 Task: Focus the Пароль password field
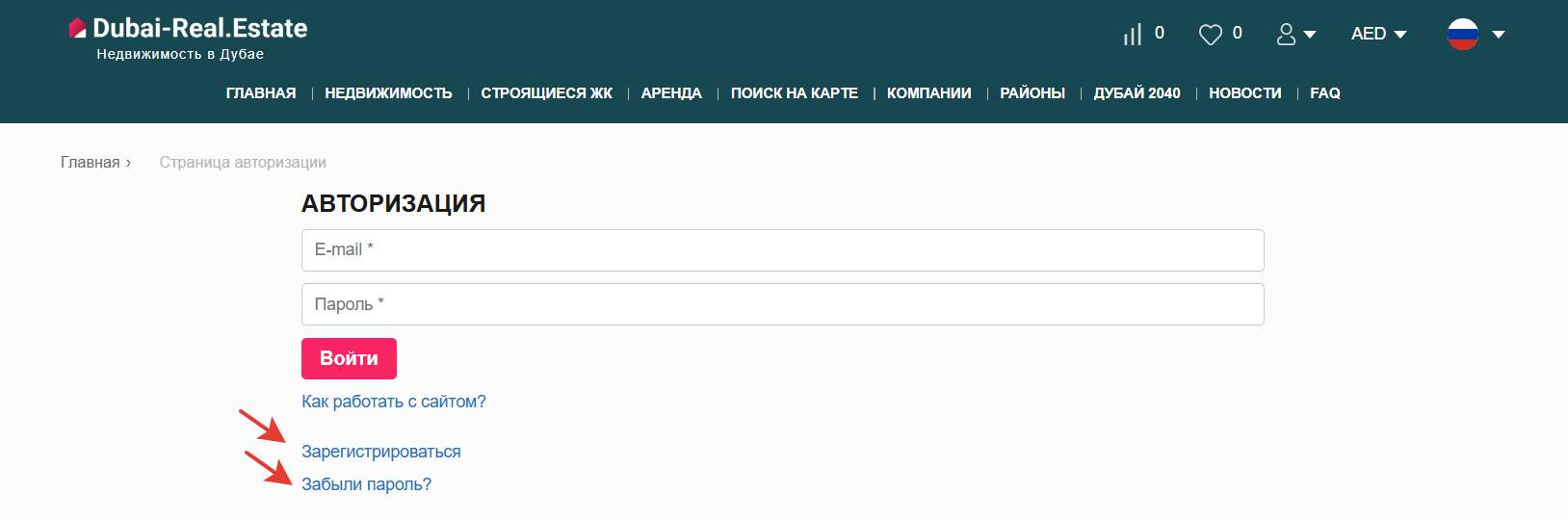pyautogui.click(x=782, y=304)
